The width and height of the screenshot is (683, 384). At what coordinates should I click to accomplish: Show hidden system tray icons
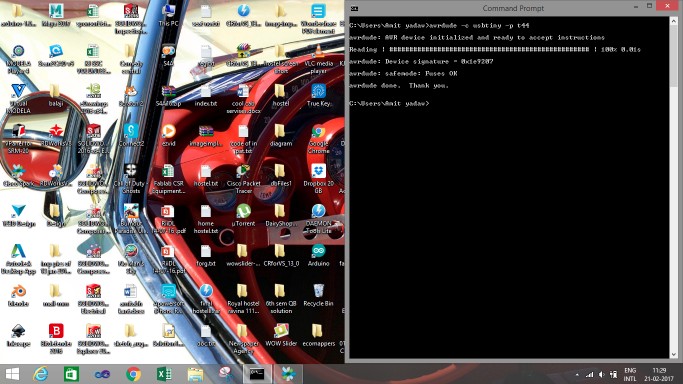tap(577, 374)
